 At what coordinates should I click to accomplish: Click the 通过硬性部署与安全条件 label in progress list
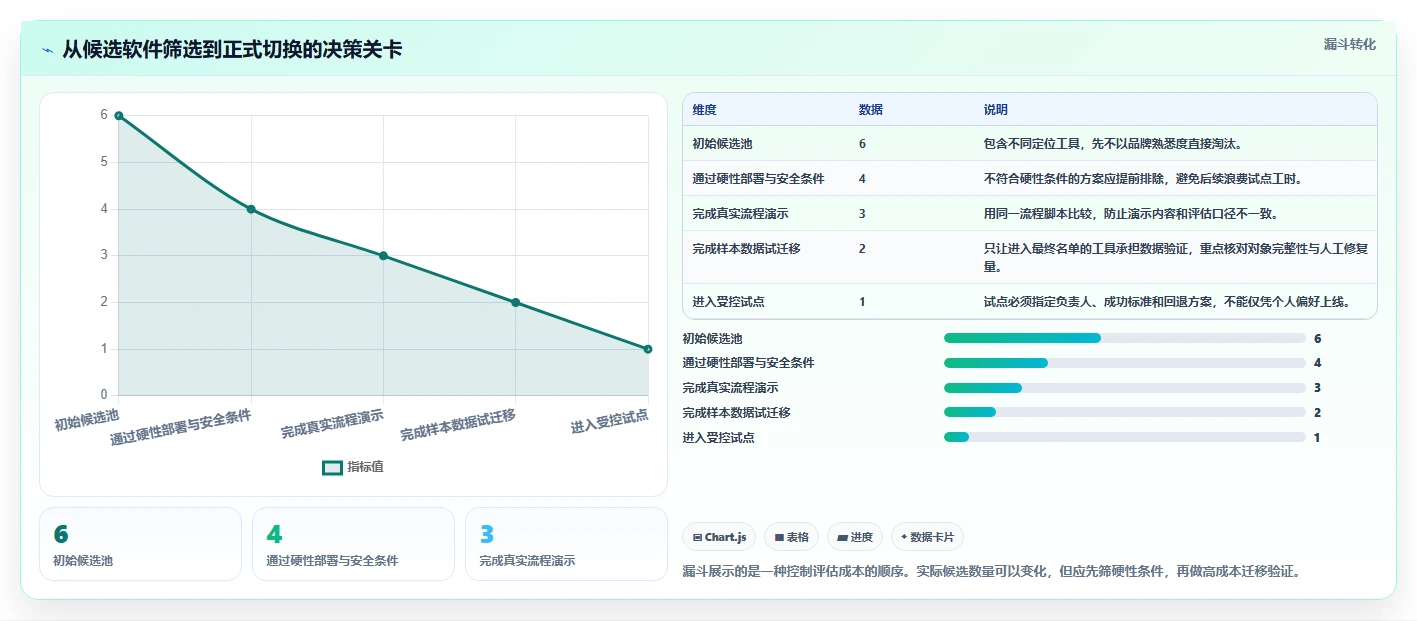coord(748,363)
